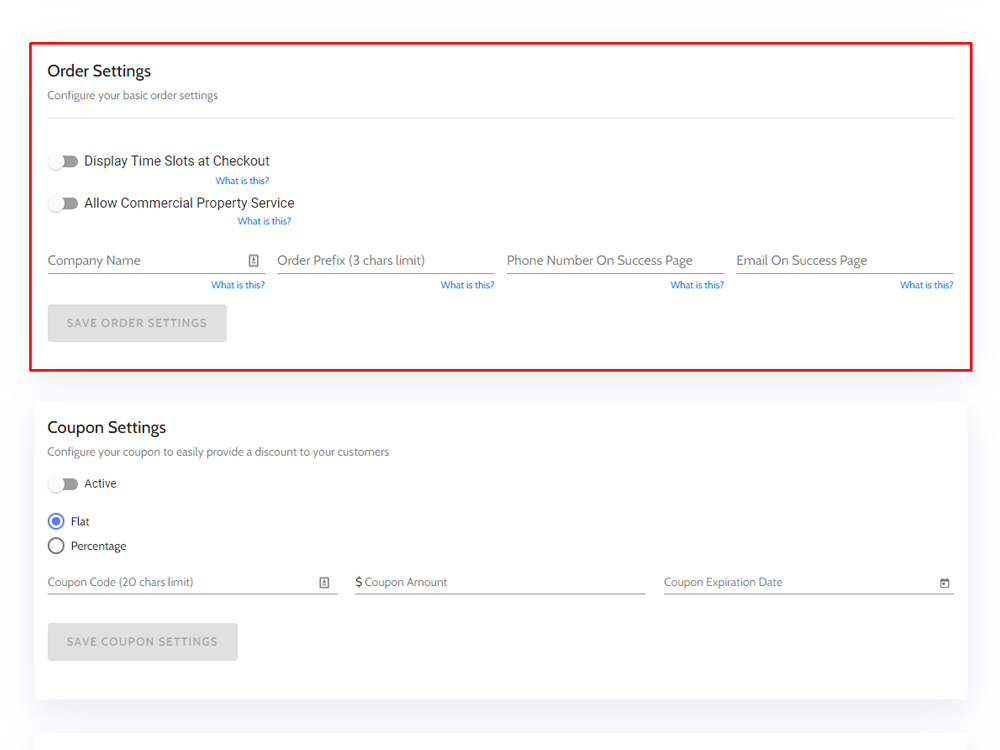Image resolution: width=1000 pixels, height=750 pixels.
Task: Toggle Display Time Slots at Checkout switch
Action: [x=63, y=161]
